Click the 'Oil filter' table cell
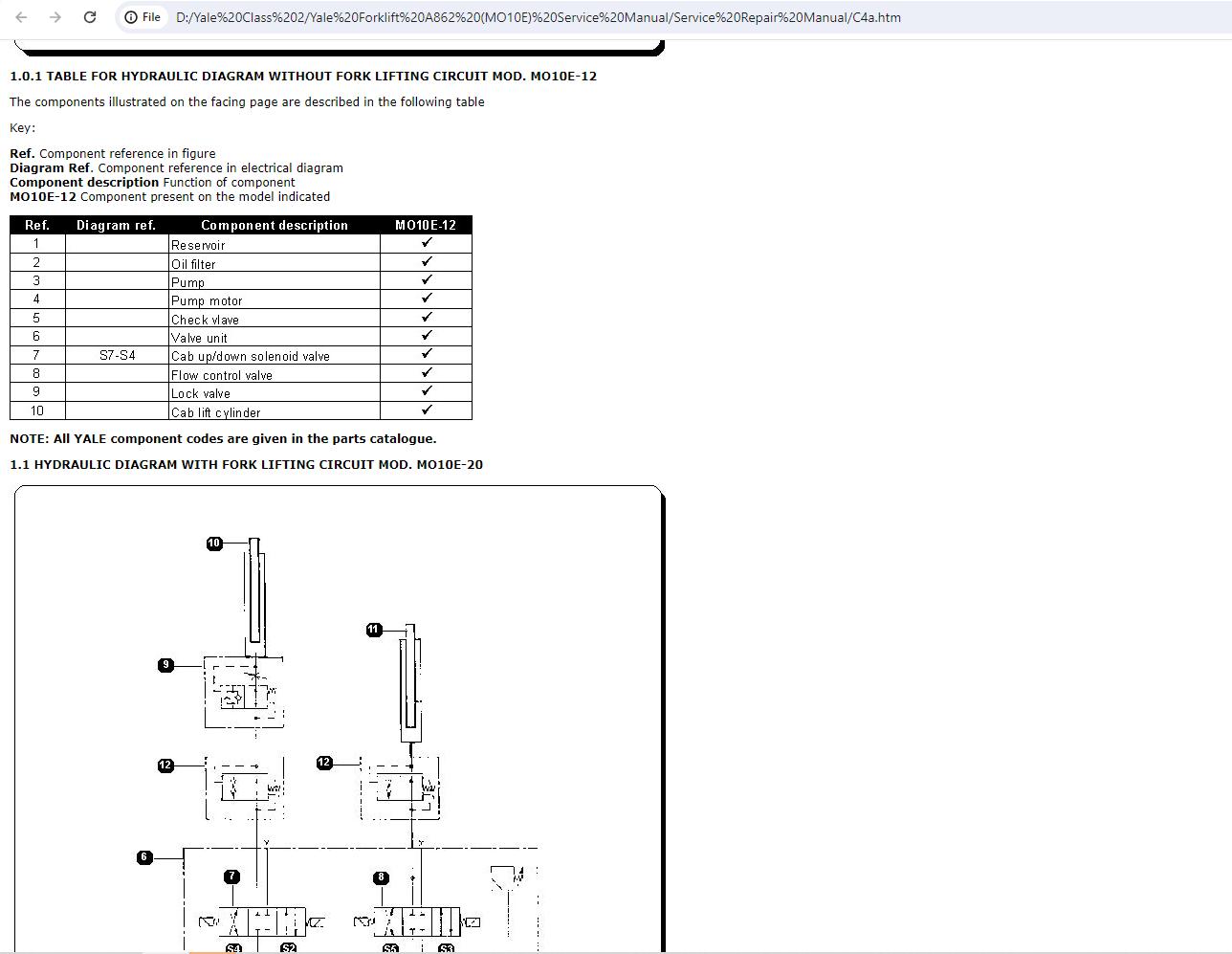1232x954 pixels. coord(275,263)
